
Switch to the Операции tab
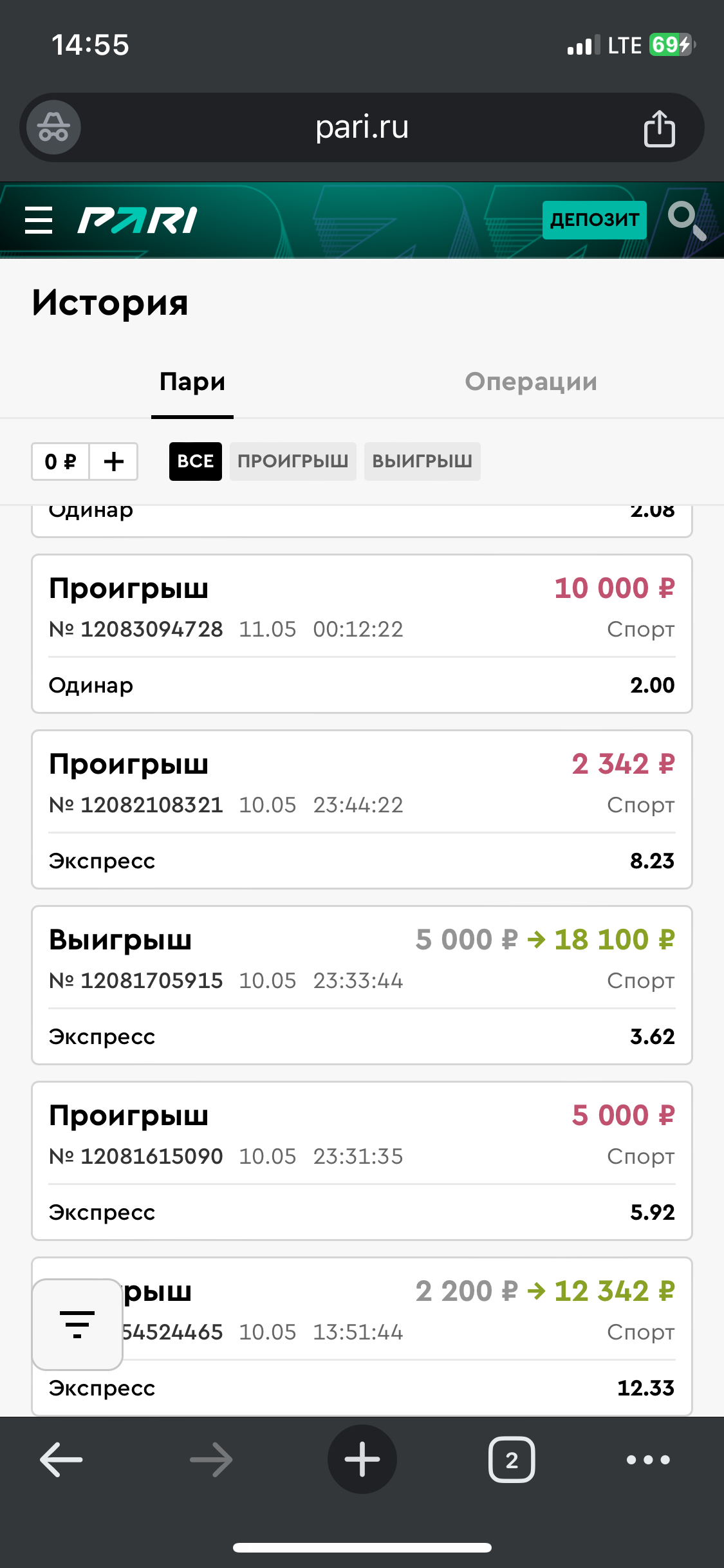point(531,382)
